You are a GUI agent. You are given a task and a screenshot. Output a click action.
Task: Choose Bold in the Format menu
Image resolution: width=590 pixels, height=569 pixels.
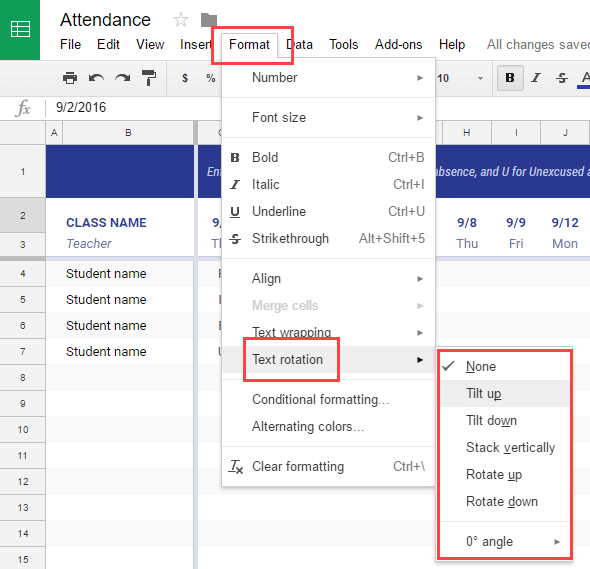pyautogui.click(x=328, y=157)
